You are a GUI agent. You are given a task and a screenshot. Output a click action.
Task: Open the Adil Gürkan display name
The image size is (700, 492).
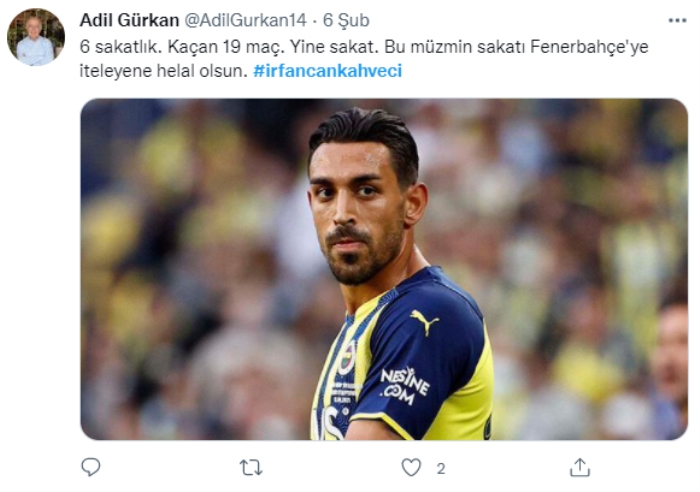[x=129, y=20]
